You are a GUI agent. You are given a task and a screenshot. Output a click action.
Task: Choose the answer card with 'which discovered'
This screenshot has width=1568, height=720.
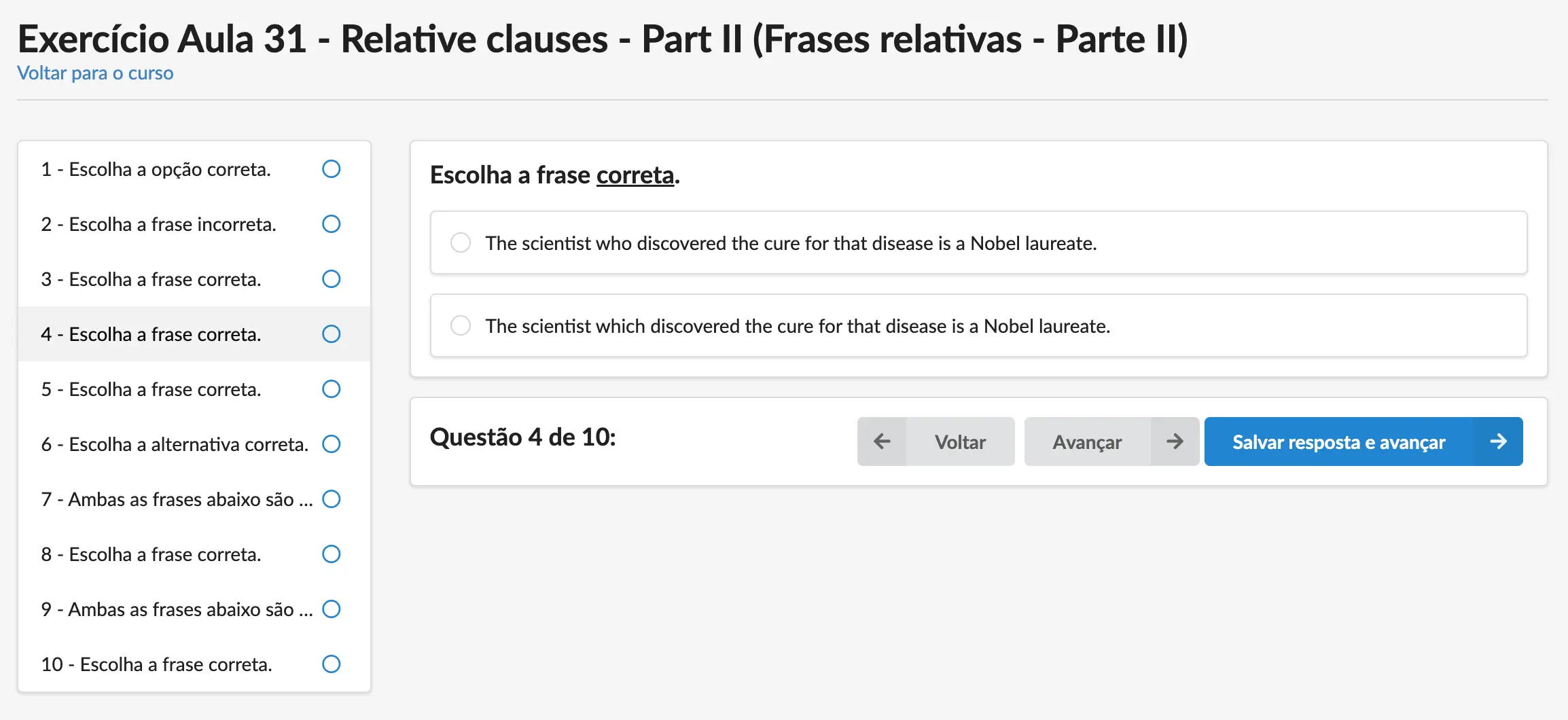pyautogui.click(x=978, y=325)
